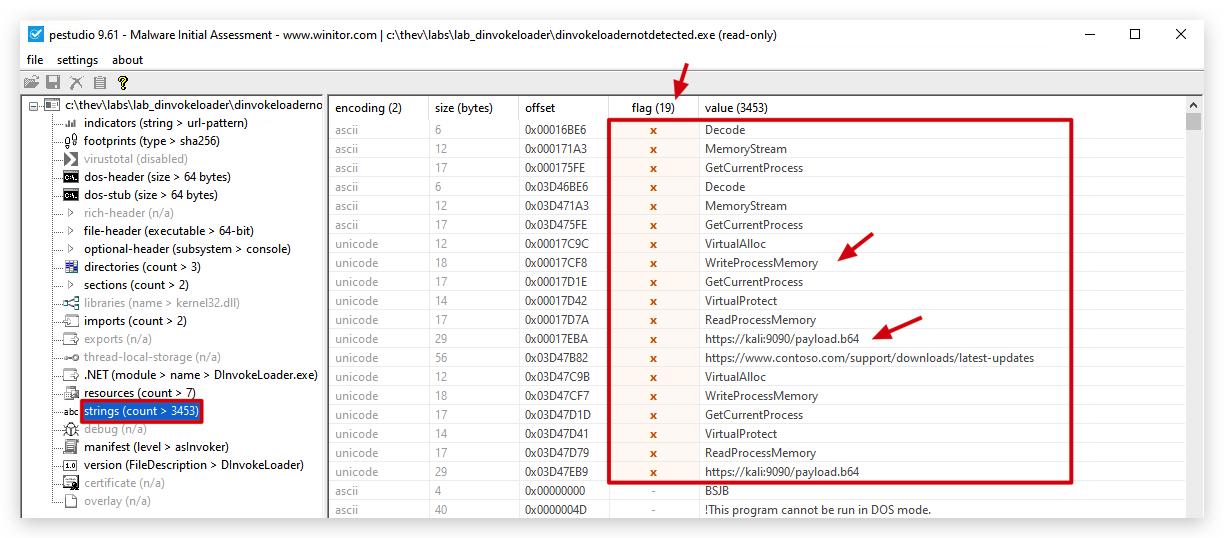Select the dos-stub console icon
Screen dimensions: 1224x538
pyautogui.click(x=71, y=195)
